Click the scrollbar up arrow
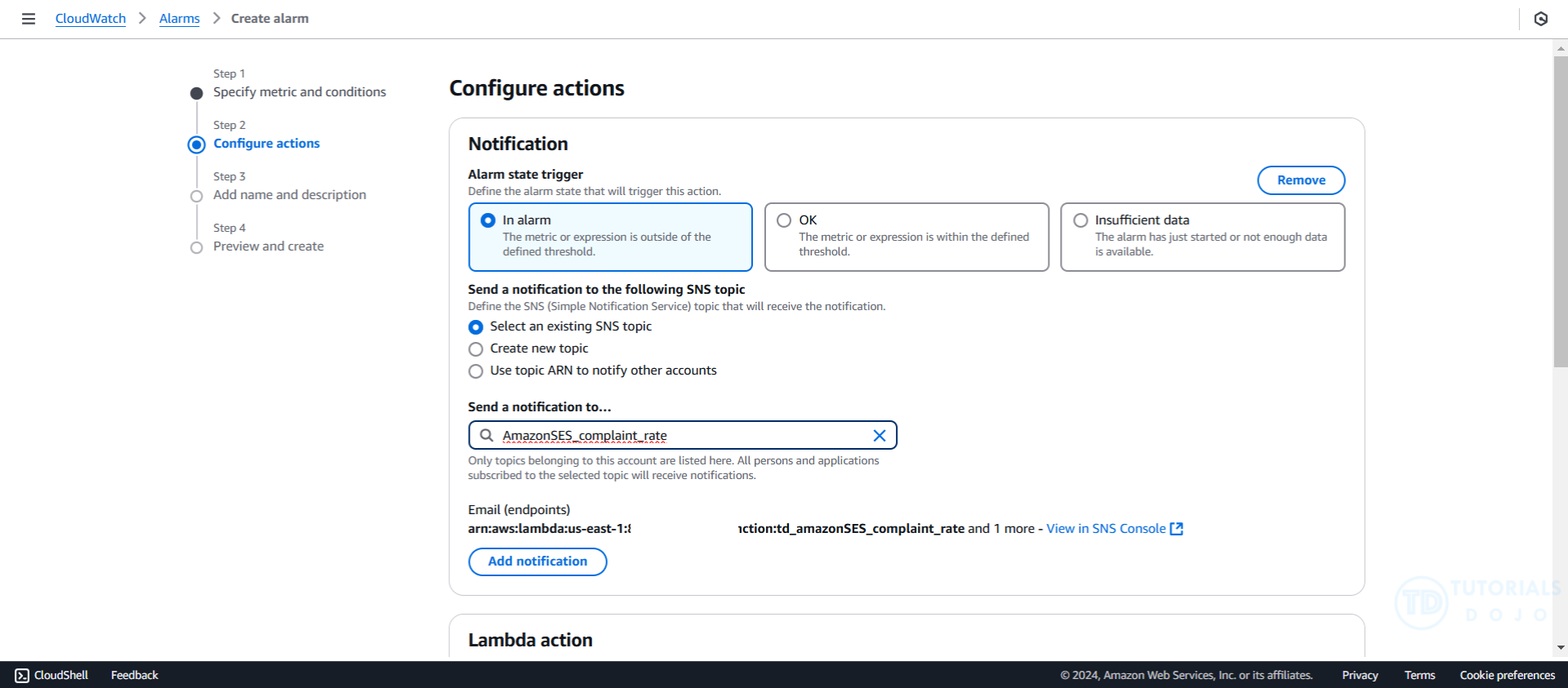This screenshot has height=688, width=1568. click(1561, 49)
